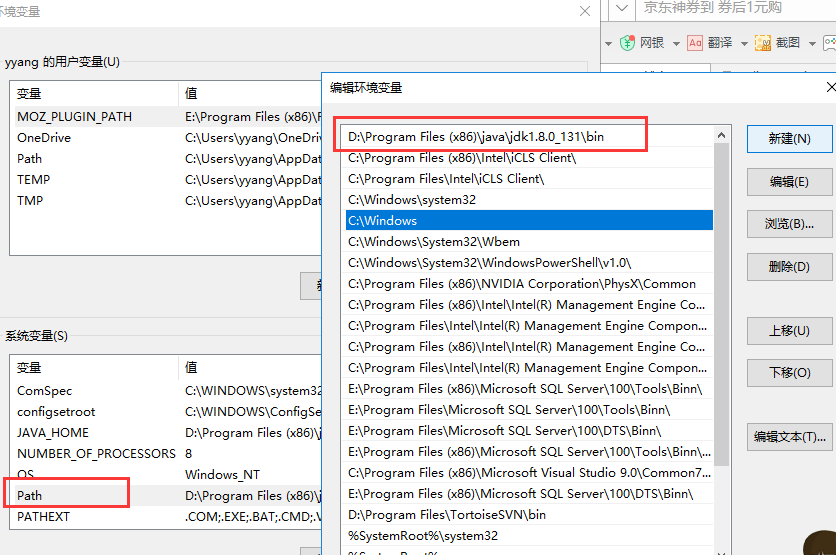This screenshot has width=836, height=555.
Task: Select NUMBER_OF_PROCESSORS system variable row
Action: pos(167,453)
